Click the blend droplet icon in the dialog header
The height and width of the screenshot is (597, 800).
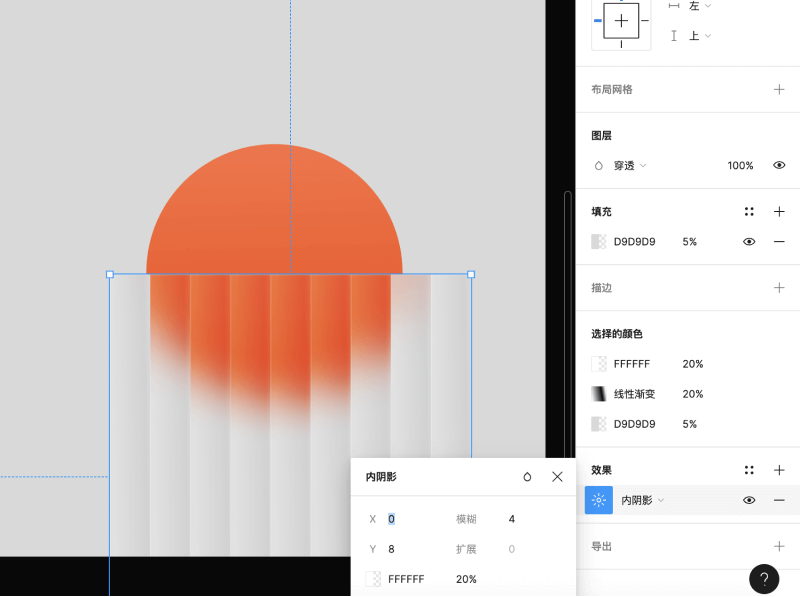point(527,477)
